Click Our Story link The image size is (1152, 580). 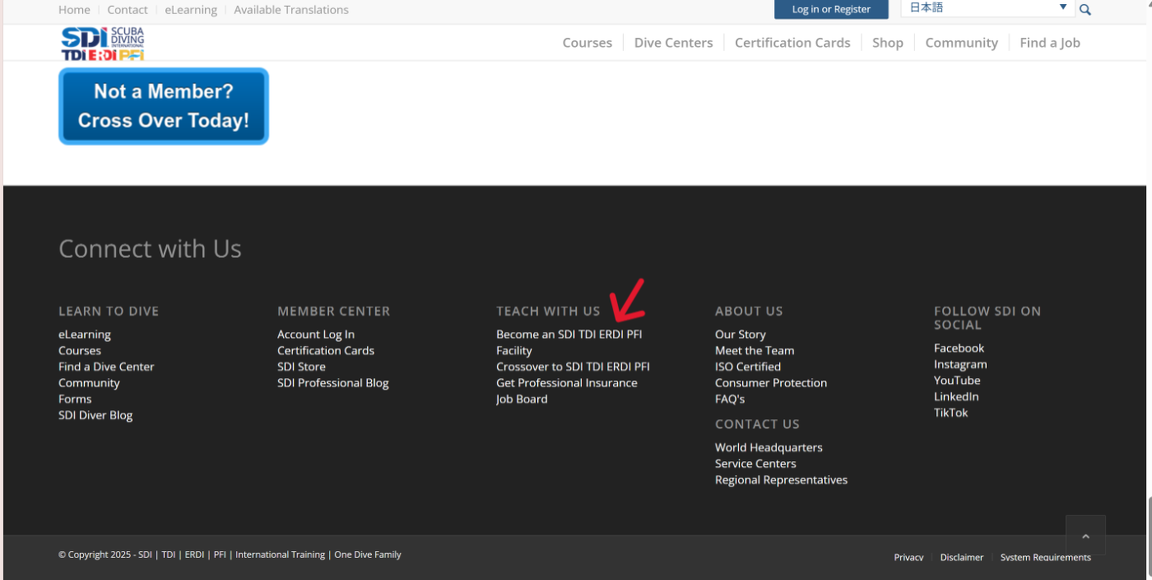[740, 334]
